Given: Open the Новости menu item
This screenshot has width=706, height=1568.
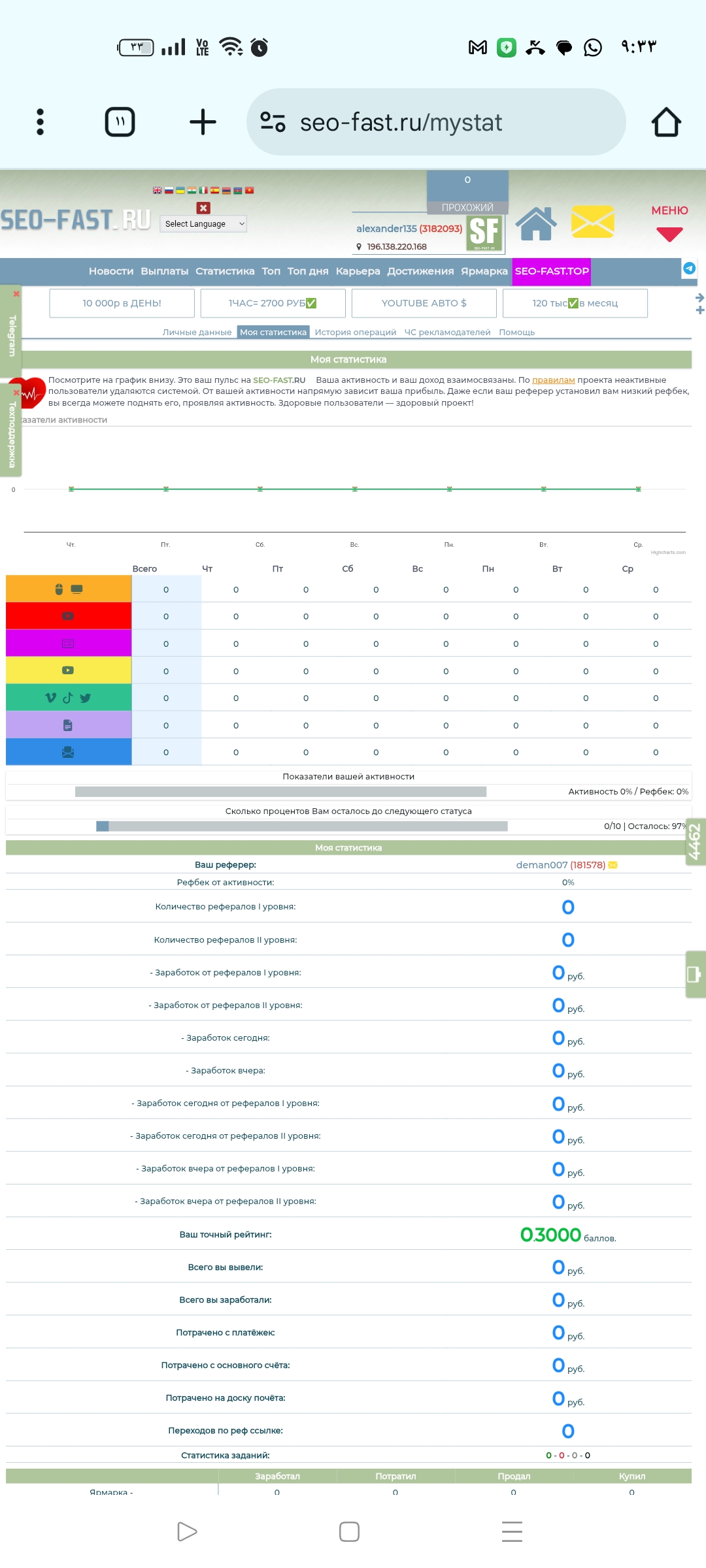Looking at the screenshot, I should [111, 271].
